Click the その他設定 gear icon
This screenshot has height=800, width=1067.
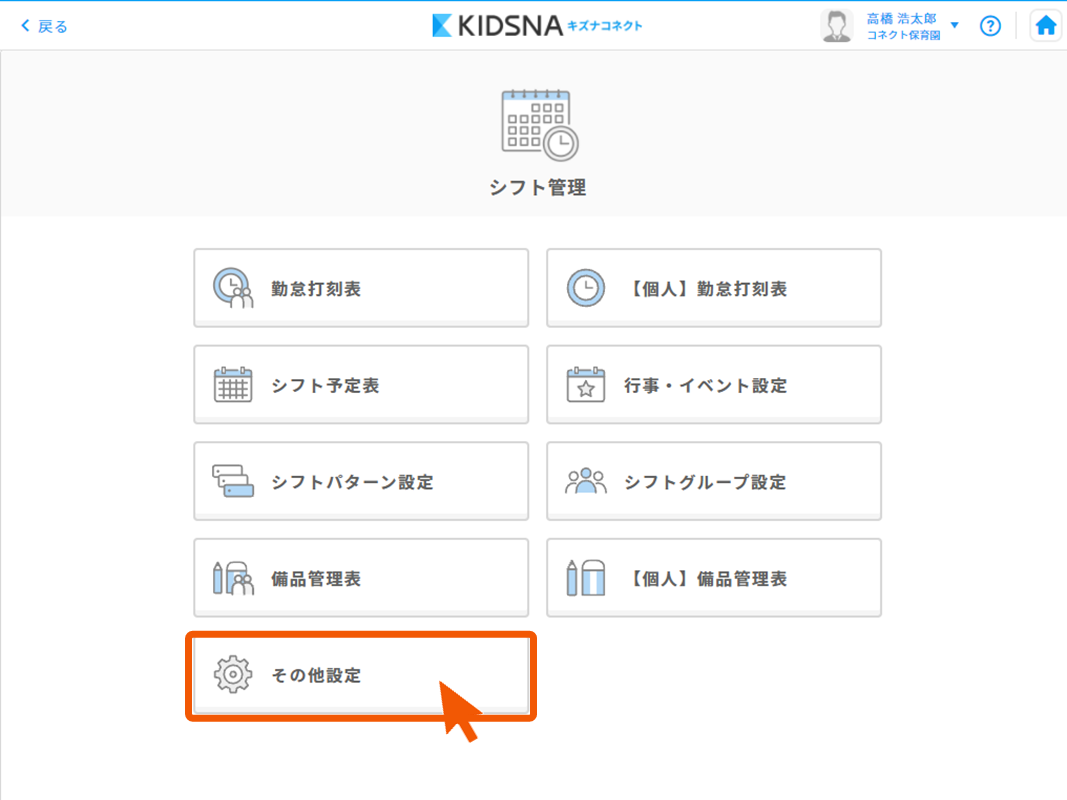click(x=233, y=675)
